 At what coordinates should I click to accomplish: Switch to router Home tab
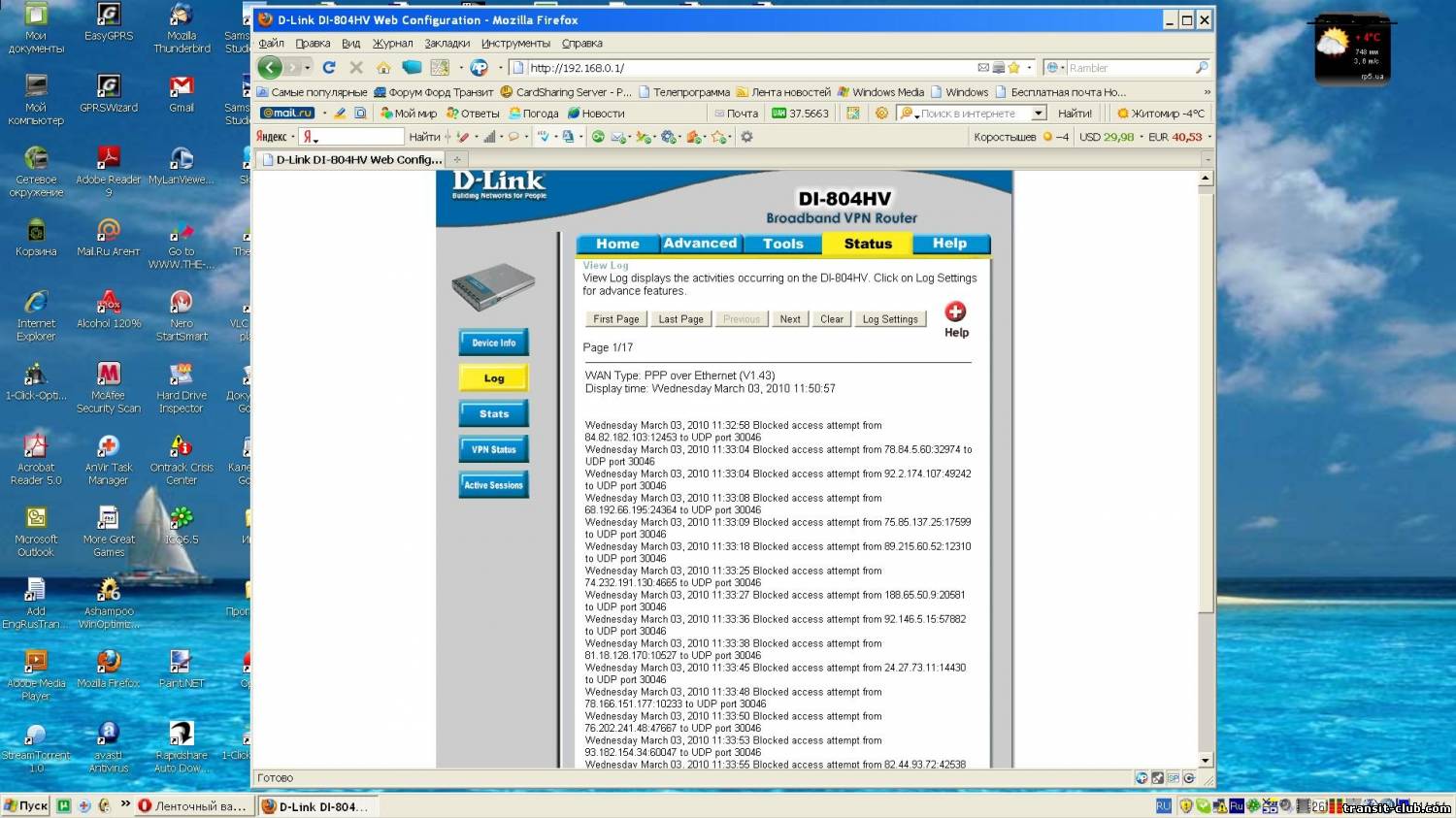coord(617,244)
